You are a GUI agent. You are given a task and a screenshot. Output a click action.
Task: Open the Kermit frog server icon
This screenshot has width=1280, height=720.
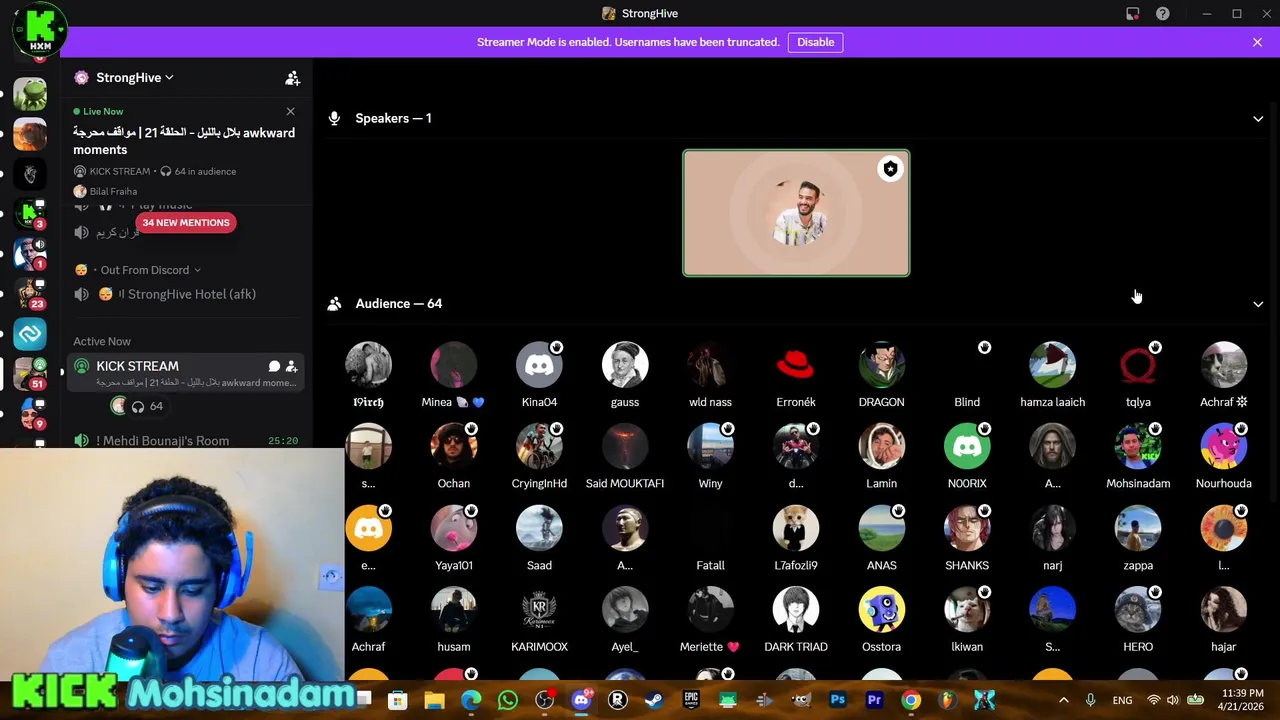click(30, 94)
